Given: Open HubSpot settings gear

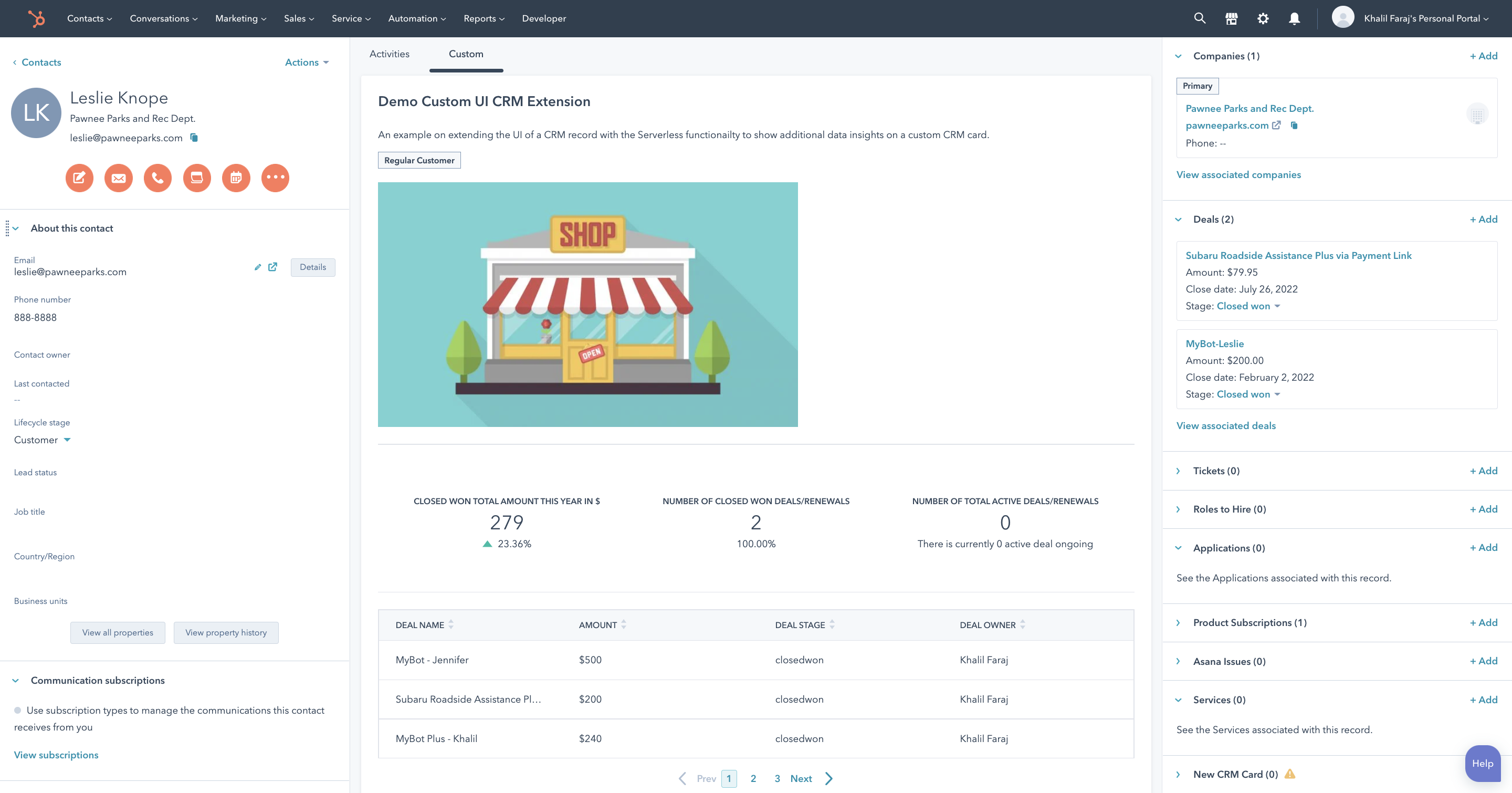Looking at the screenshot, I should (1263, 18).
